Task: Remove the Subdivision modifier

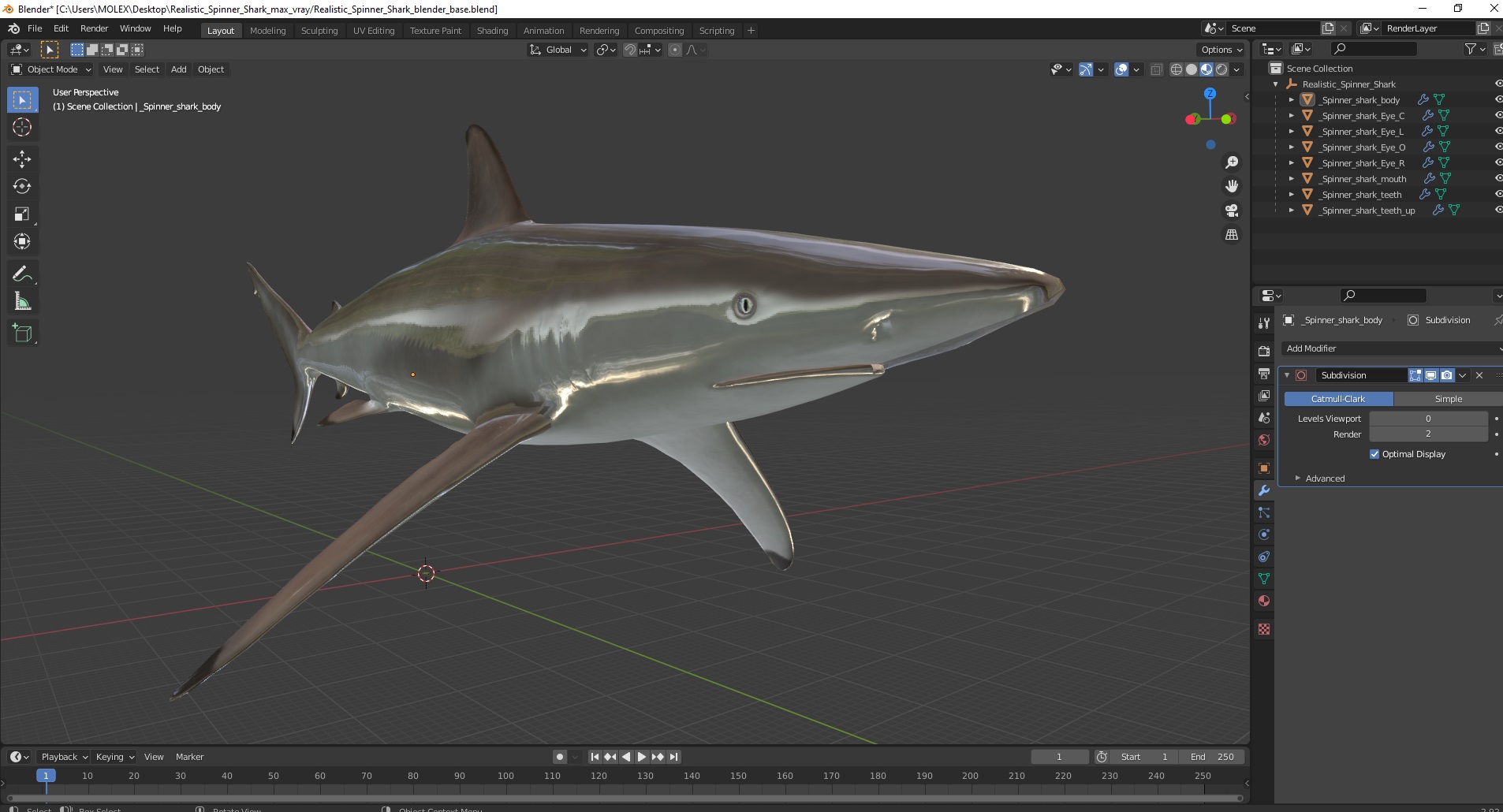Action: tap(1479, 375)
